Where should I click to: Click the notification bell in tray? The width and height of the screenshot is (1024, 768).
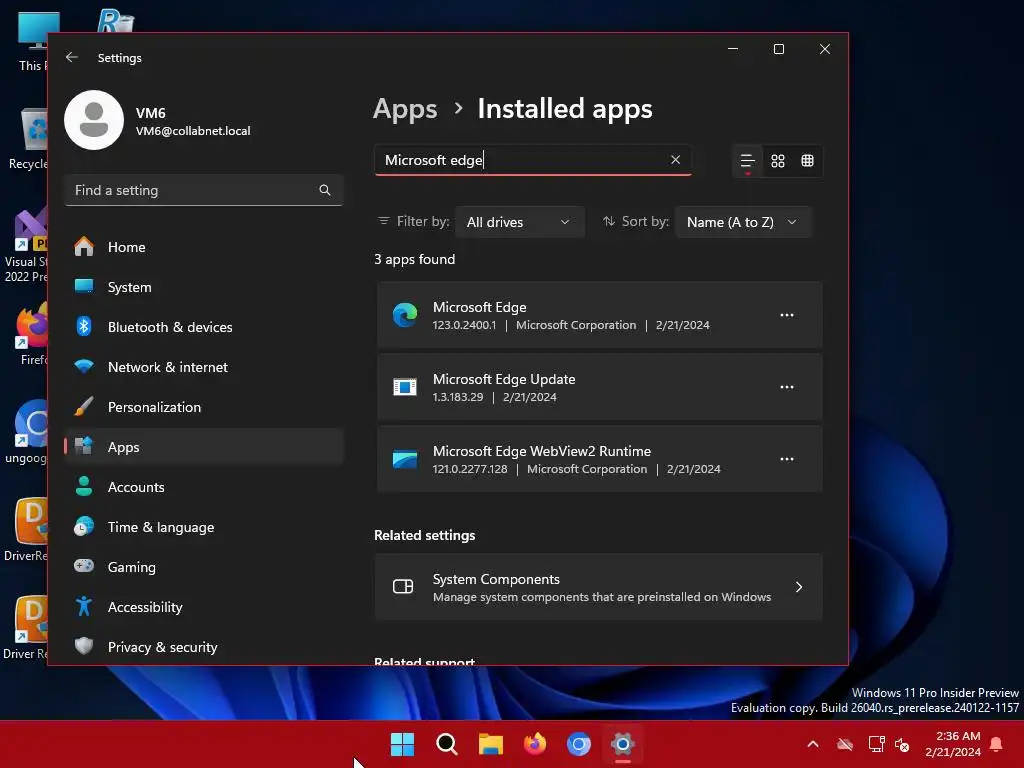click(997, 744)
